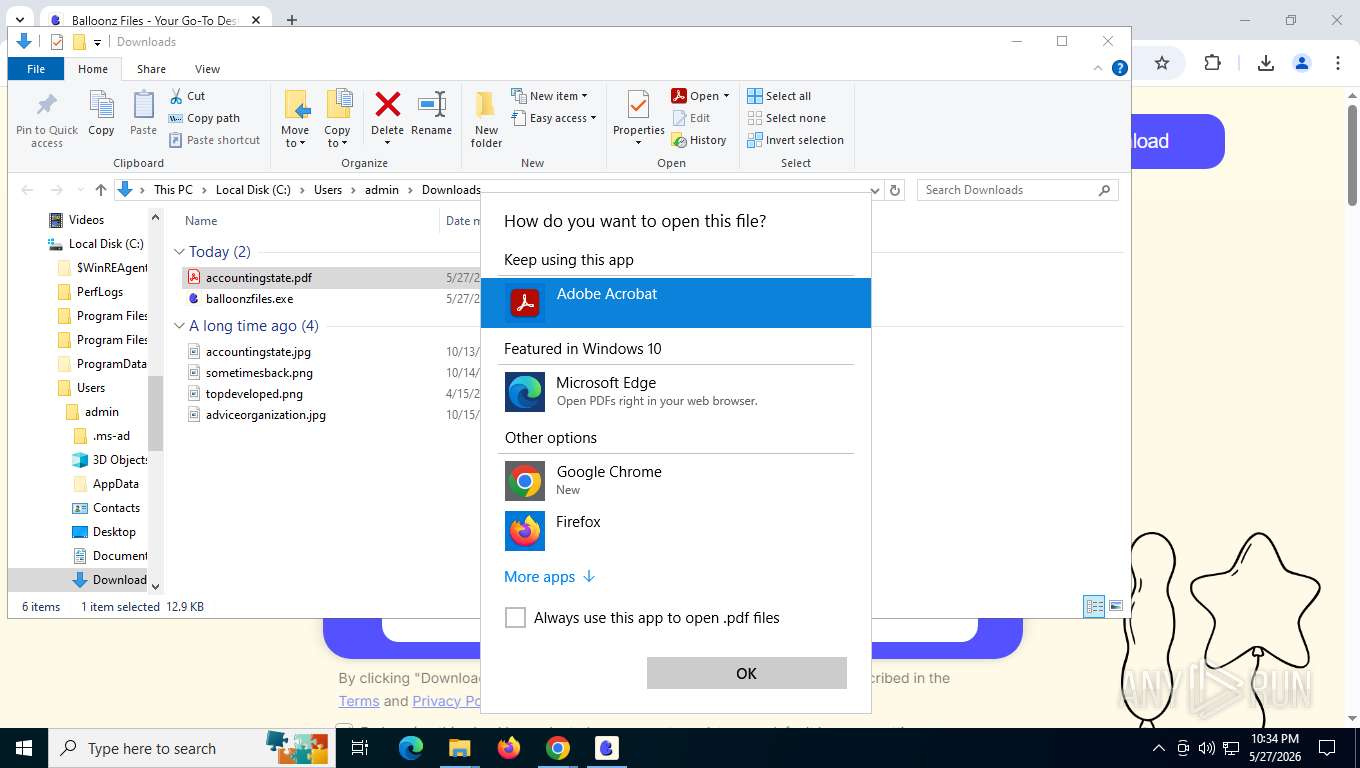Open the Terms link on webpage

pyautogui.click(x=359, y=701)
